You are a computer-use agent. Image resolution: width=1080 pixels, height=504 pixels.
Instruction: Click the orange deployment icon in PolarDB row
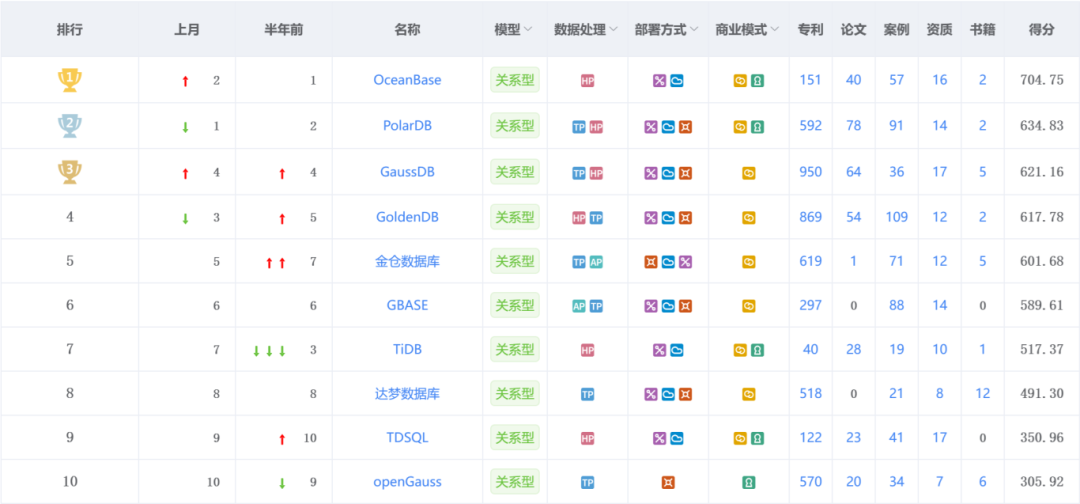click(x=685, y=127)
